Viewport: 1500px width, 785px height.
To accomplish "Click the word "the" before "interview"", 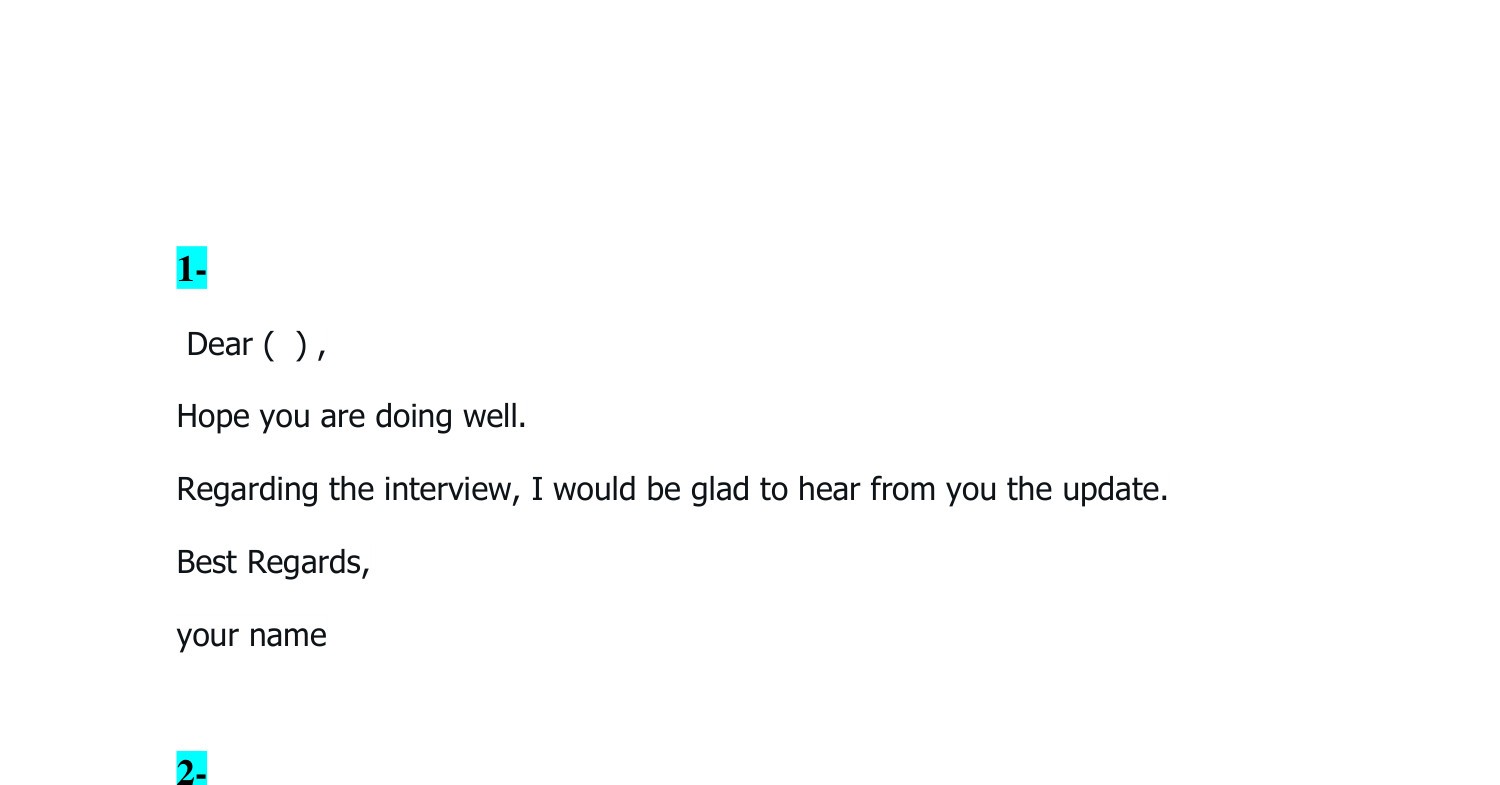I will (351, 489).
